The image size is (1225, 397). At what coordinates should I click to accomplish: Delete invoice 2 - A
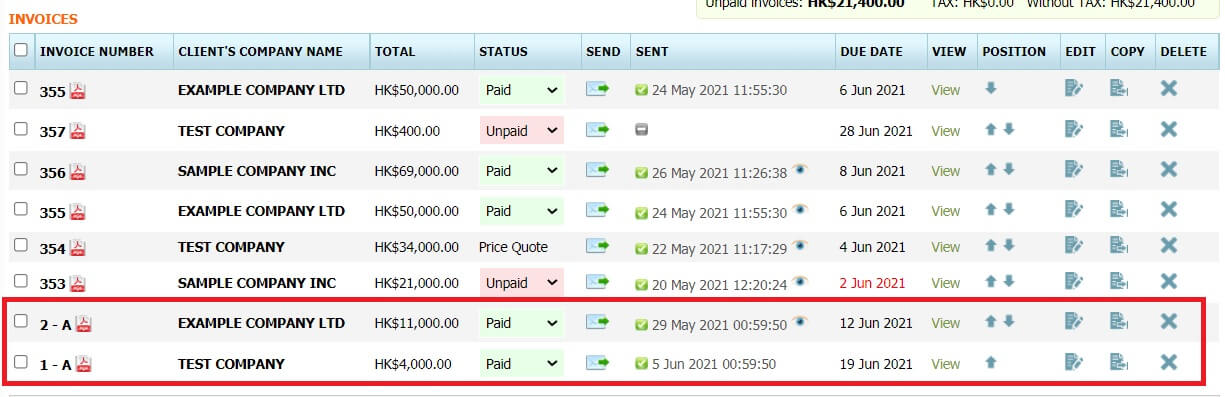(1168, 321)
